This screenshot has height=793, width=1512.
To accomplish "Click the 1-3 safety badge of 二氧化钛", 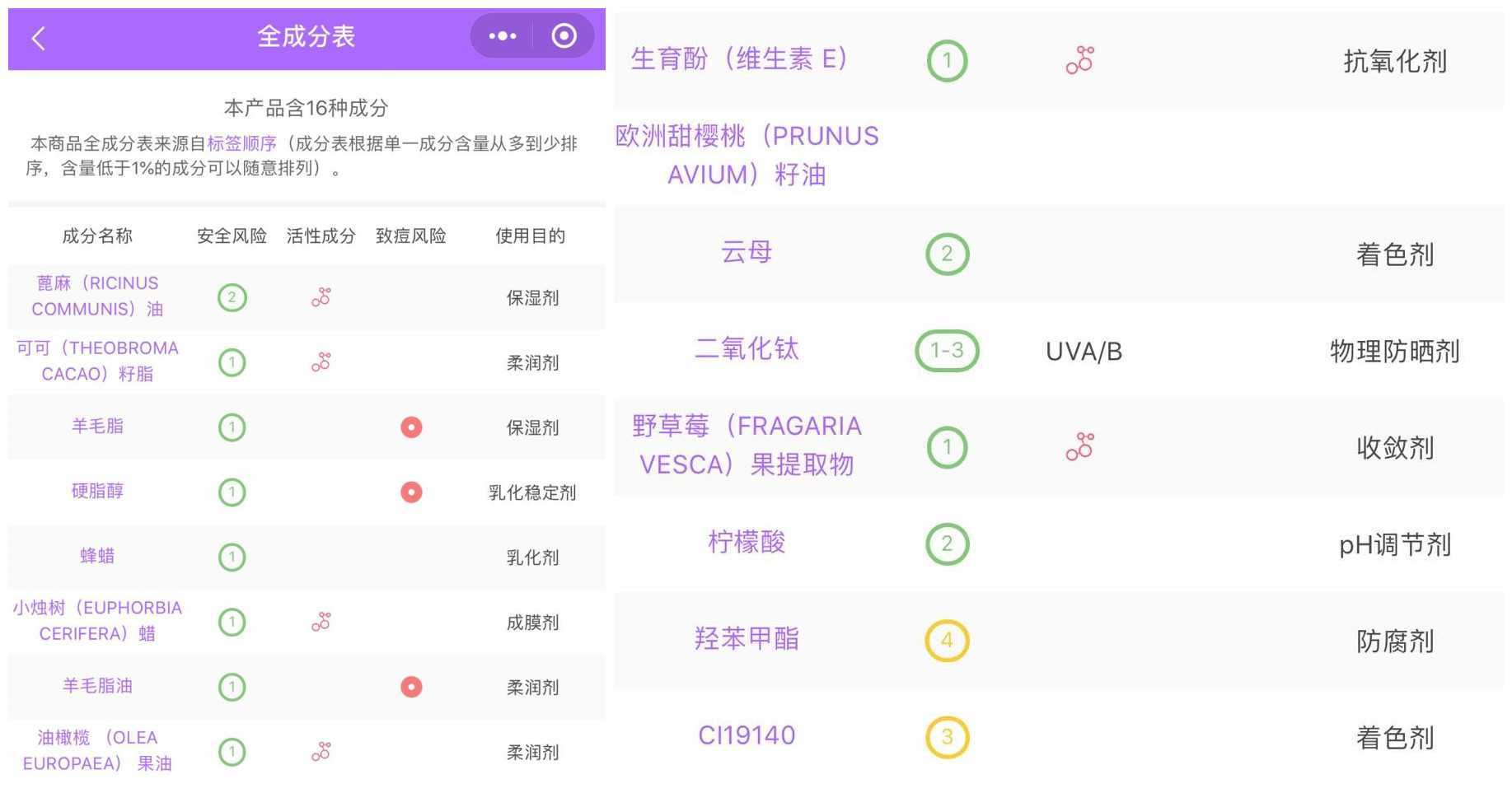I will click(x=948, y=351).
